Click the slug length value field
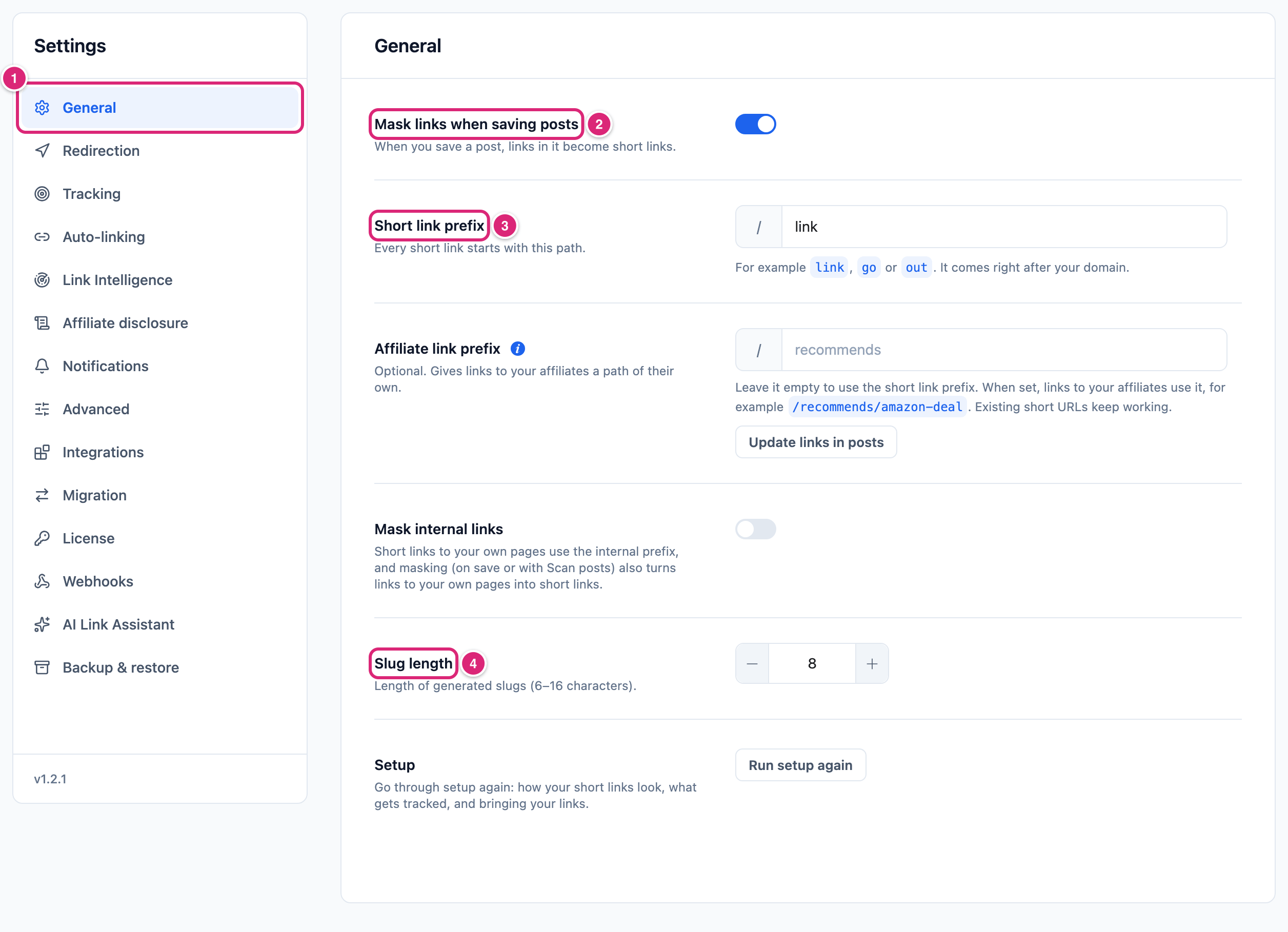The width and height of the screenshot is (1288, 932). [x=812, y=663]
